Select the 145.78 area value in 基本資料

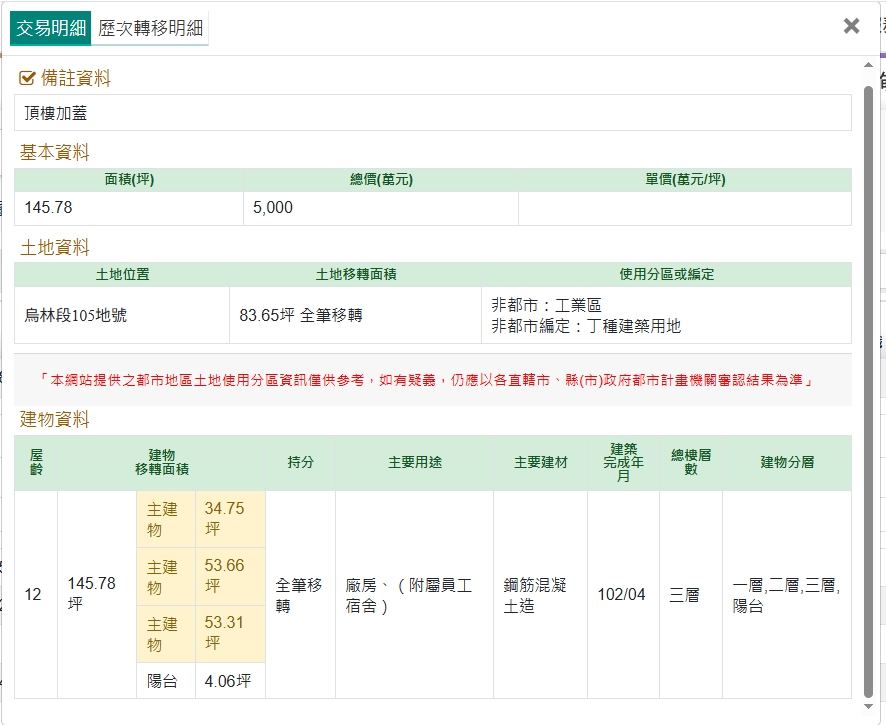click(49, 208)
